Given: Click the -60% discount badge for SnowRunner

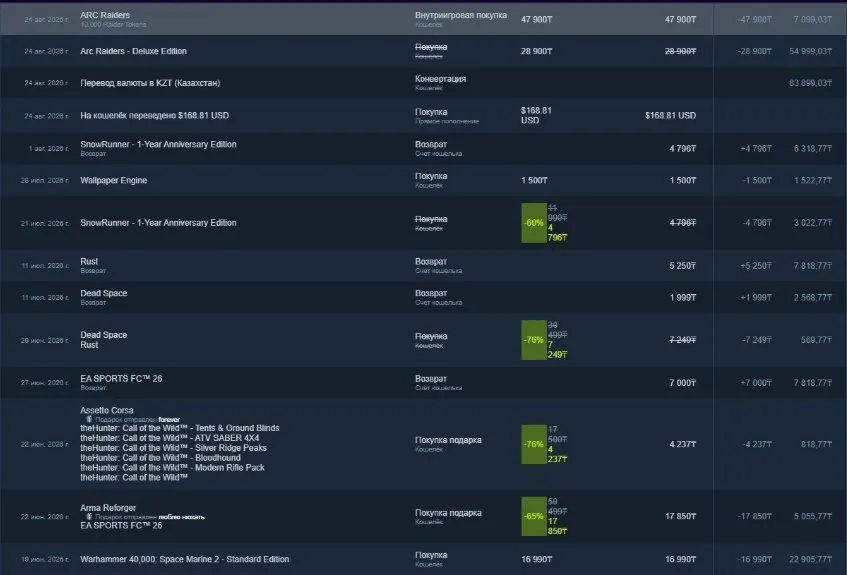Looking at the screenshot, I should (534, 223).
